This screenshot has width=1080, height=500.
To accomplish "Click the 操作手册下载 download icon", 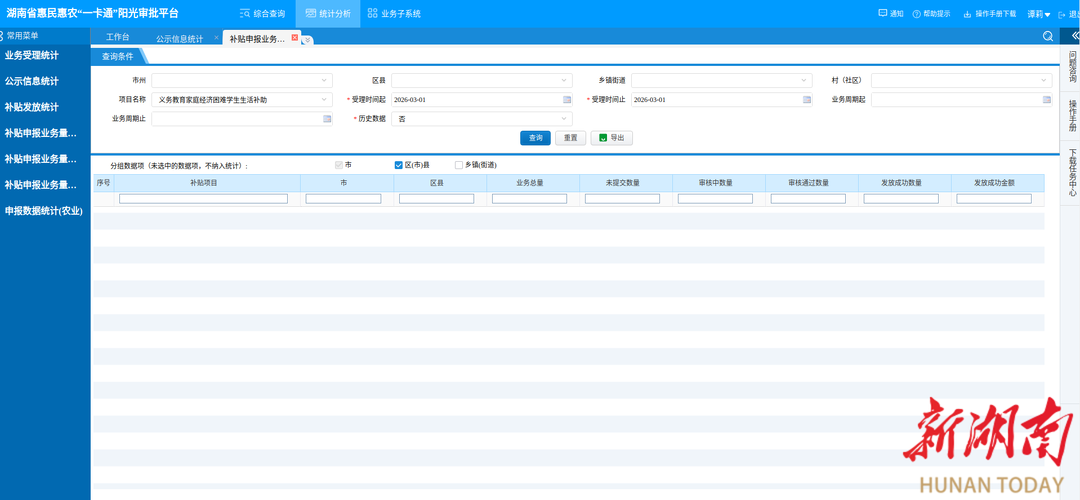I will 967,14.
